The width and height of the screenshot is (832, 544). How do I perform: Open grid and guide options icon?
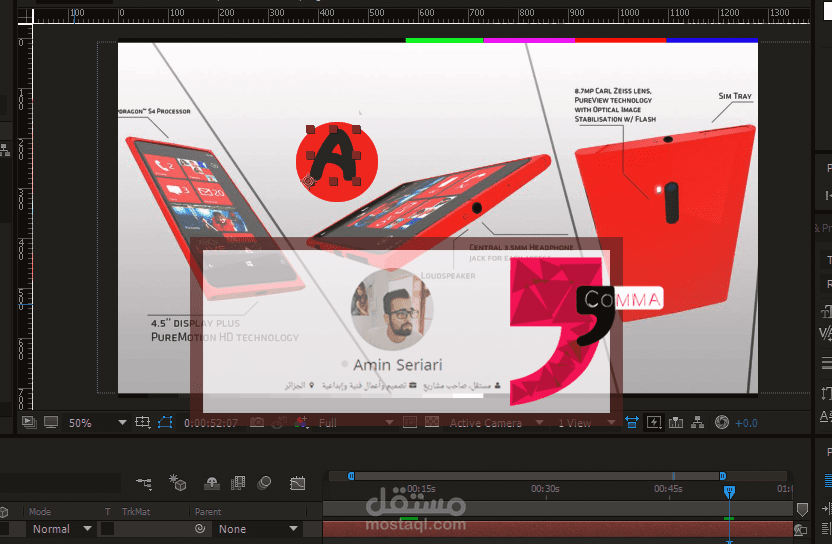143,422
